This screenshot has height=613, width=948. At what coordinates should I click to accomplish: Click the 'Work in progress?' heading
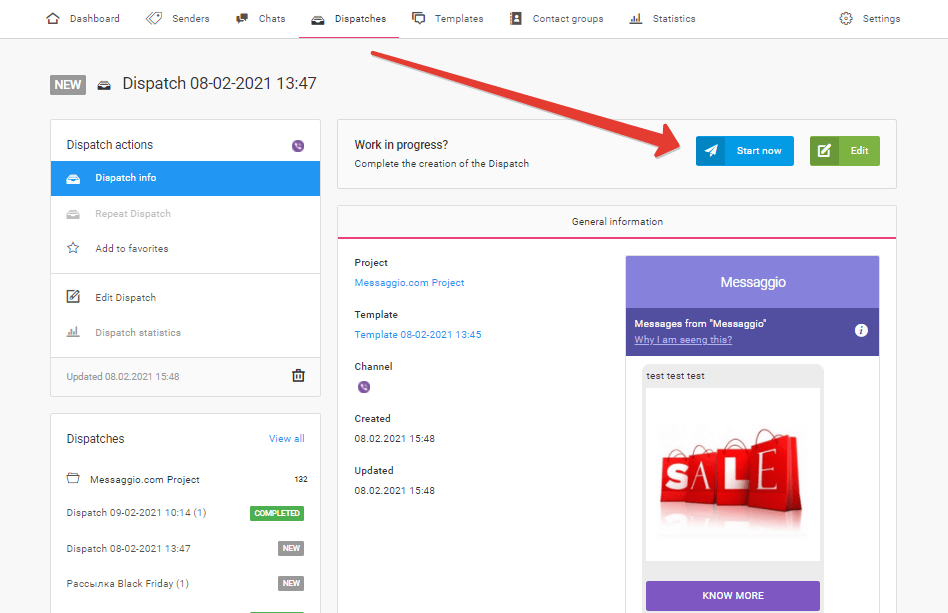401,145
